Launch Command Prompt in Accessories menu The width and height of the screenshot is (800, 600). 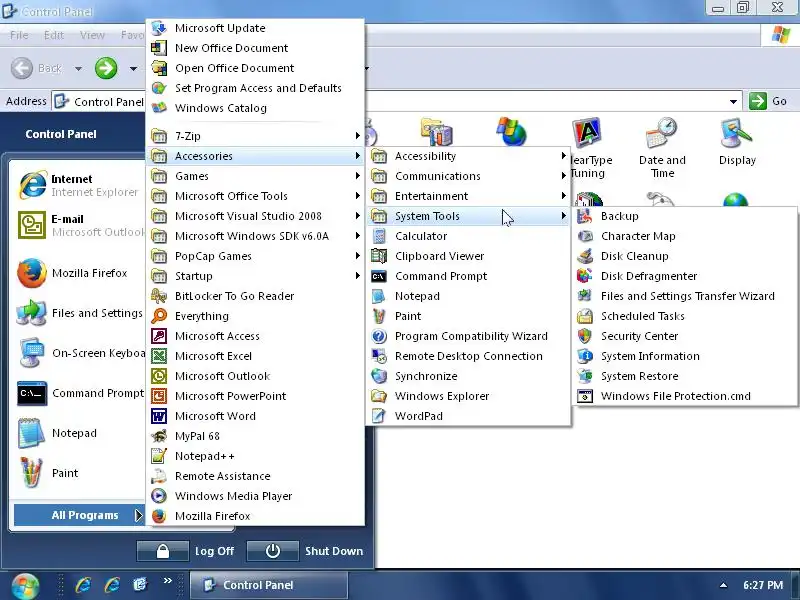click(468, 276)
